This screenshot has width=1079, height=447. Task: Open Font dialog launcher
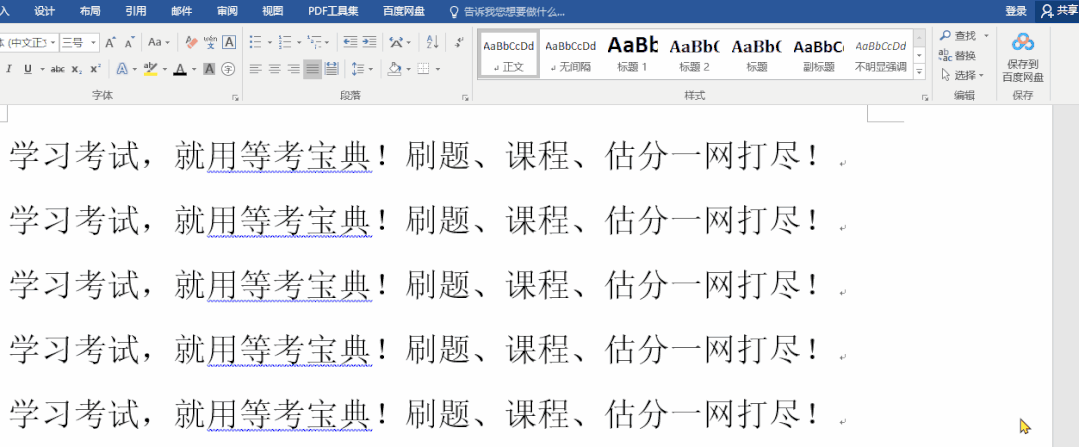click(235, 98)
